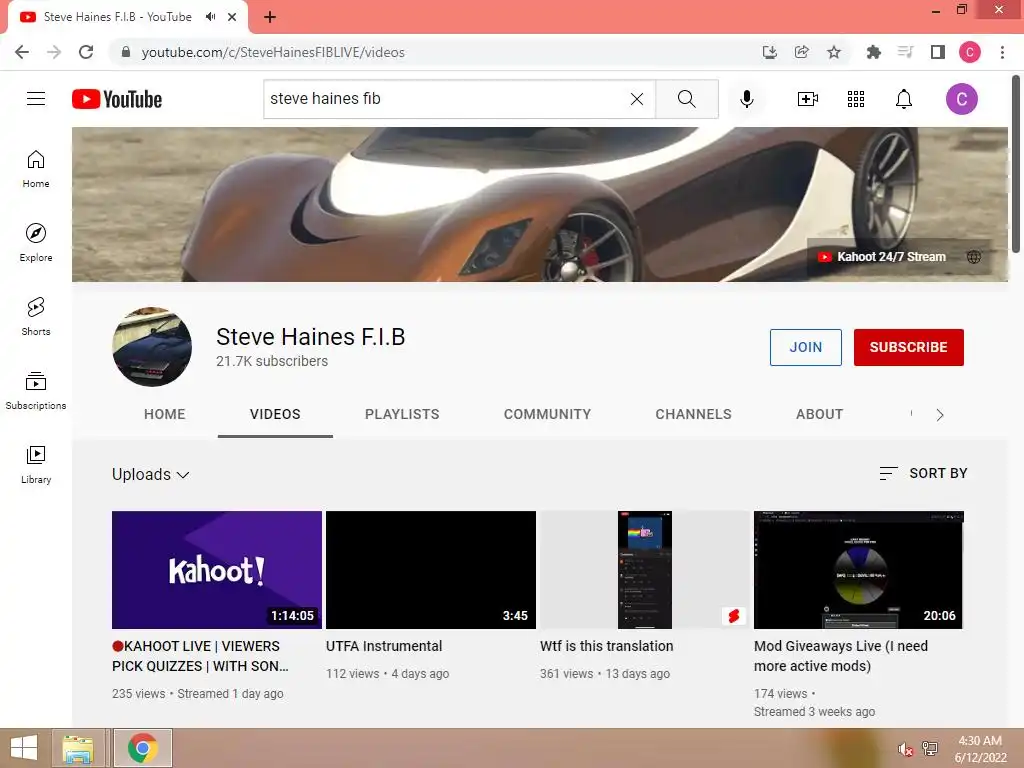Reload the page
Viewport: 1024px width, 768px height.
click(86, 52)
